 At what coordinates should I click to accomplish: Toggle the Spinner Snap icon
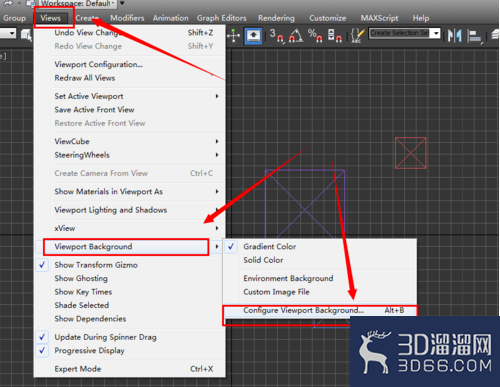pyautogui.click(x=335, y=35)
